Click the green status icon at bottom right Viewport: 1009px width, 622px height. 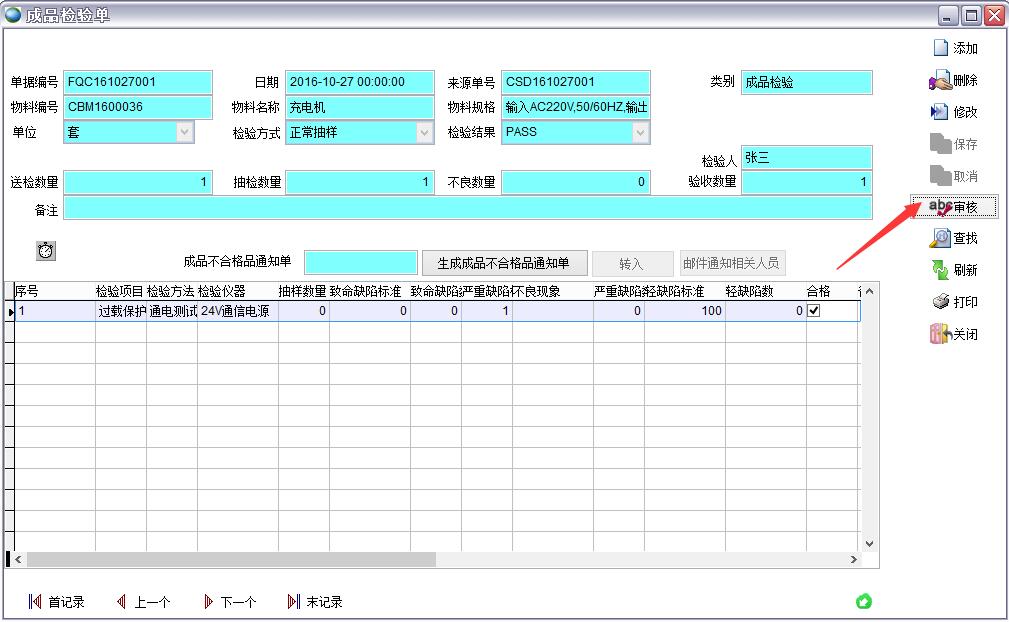[866, 601]
